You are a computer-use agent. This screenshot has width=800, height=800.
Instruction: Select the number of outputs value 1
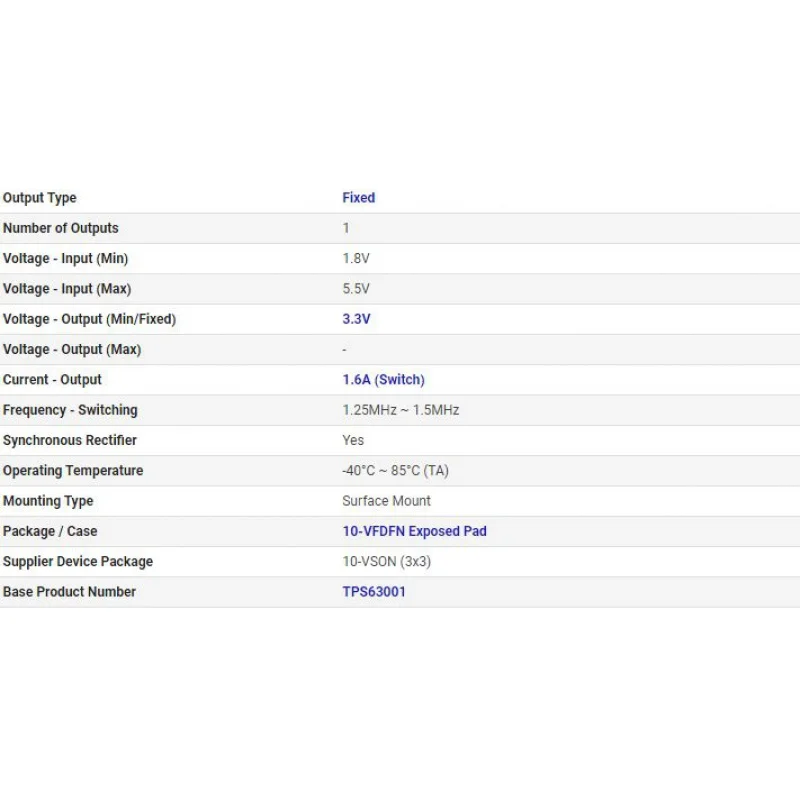[346, 228]
